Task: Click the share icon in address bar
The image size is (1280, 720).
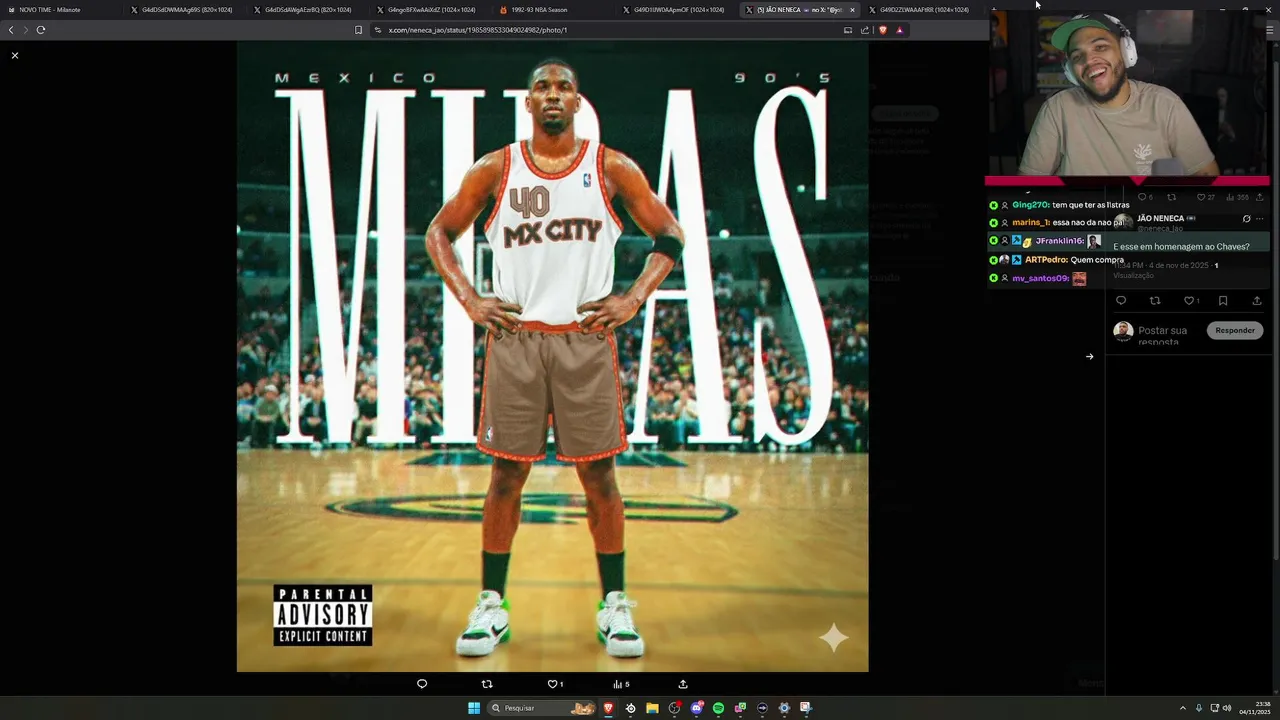Action: point(865,30)
